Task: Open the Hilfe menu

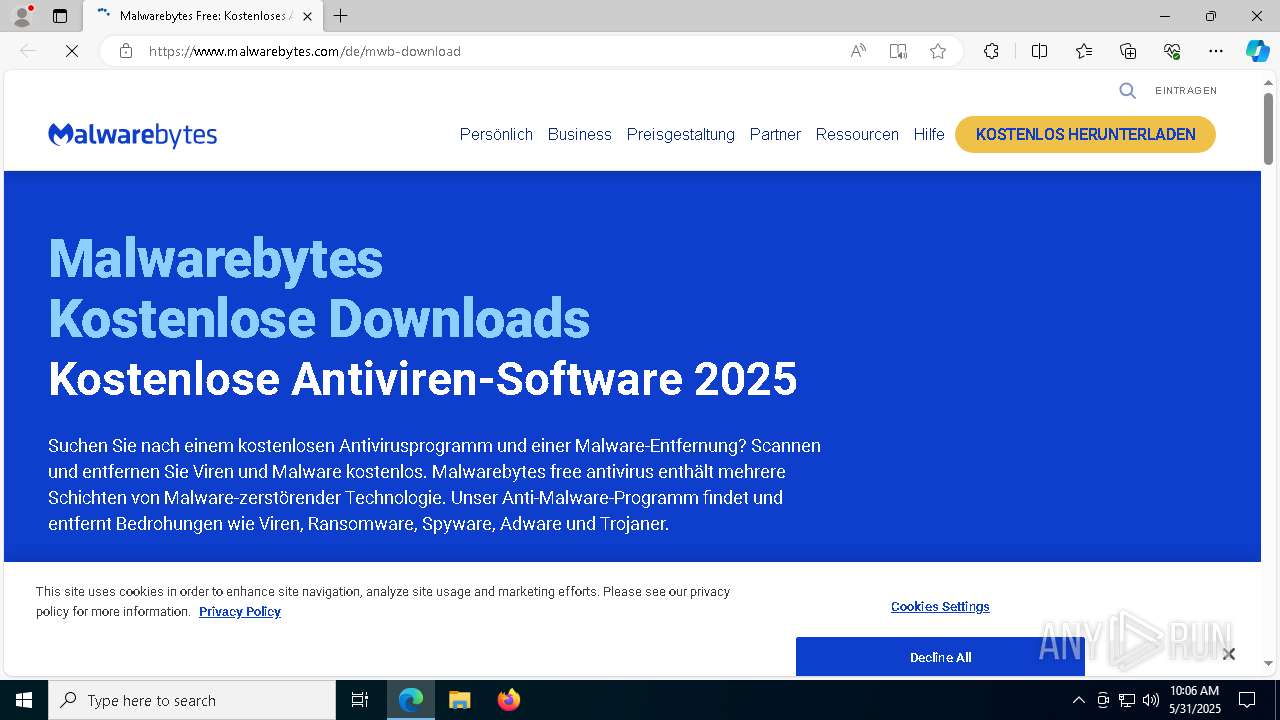Action: click(x=929, y=134)
